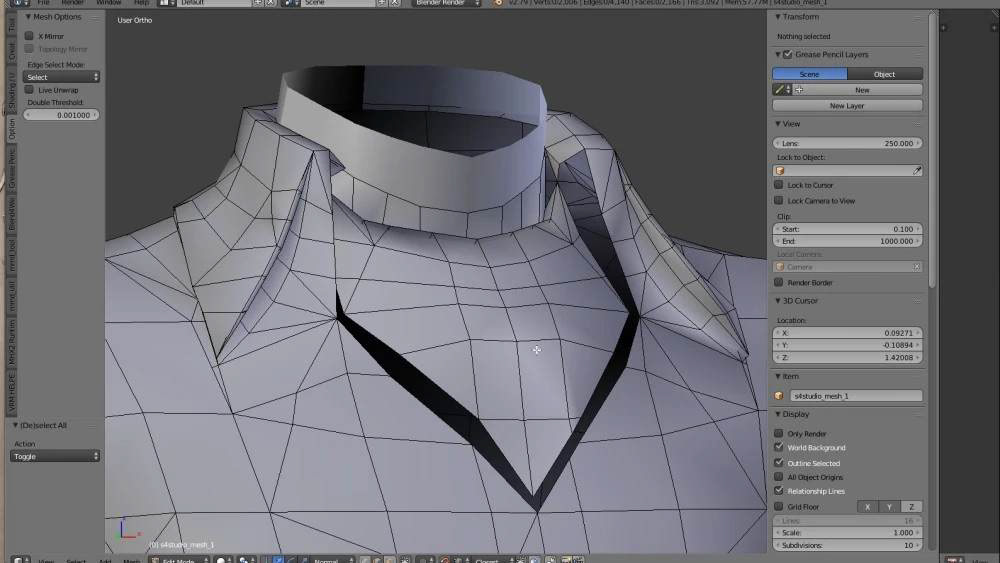
Task: Disable the Outline Selected checkbox
Action: point(779,463)
